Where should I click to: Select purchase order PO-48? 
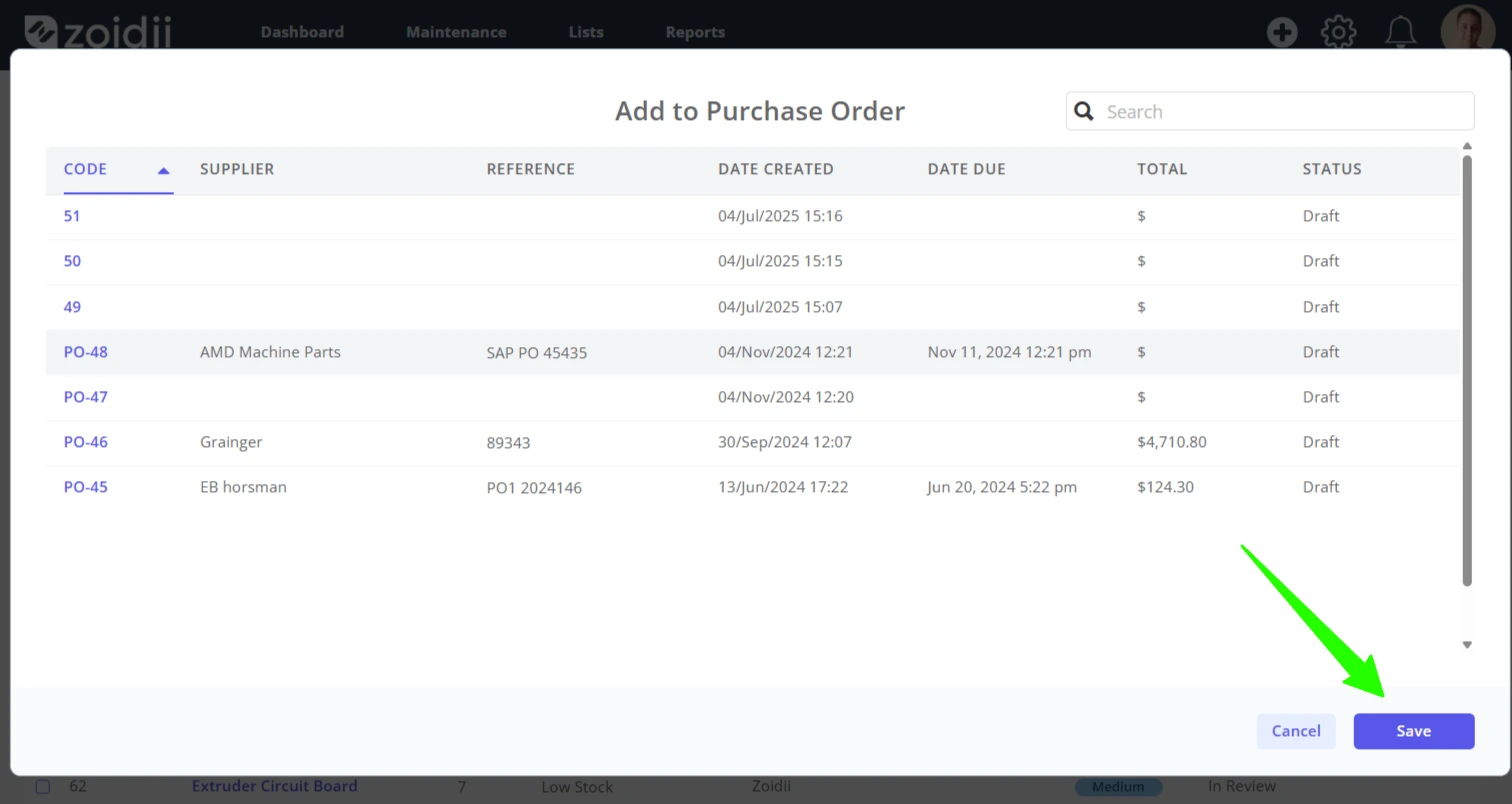pos(86,352)
